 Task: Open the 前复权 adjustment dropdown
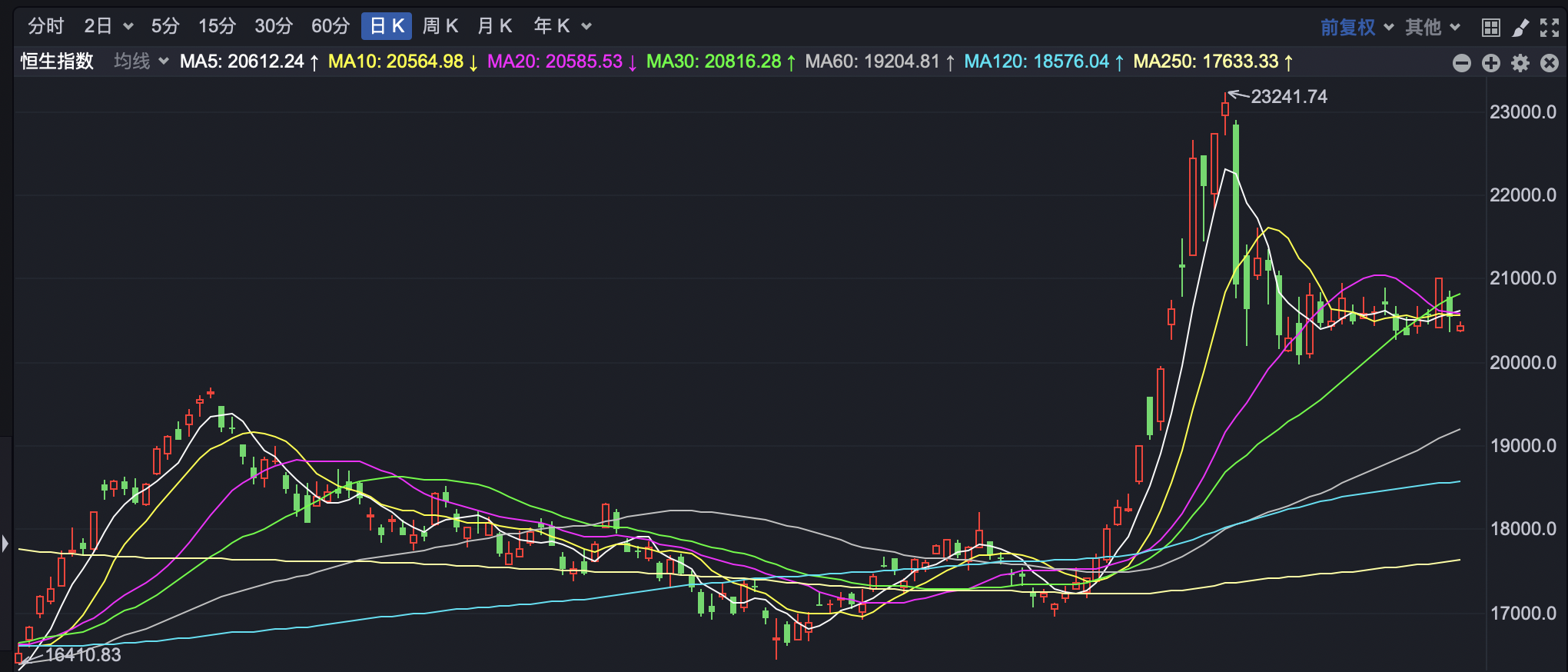pyautogui.click(x=1357, y=28)
